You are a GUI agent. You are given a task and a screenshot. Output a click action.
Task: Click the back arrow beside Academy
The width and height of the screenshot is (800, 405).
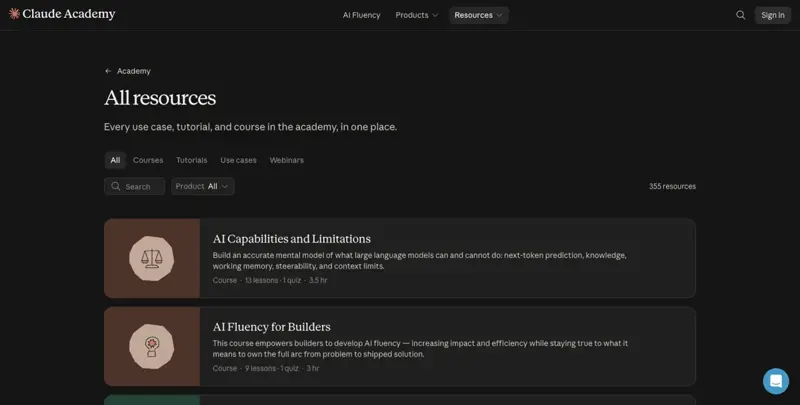pos(108,71)
